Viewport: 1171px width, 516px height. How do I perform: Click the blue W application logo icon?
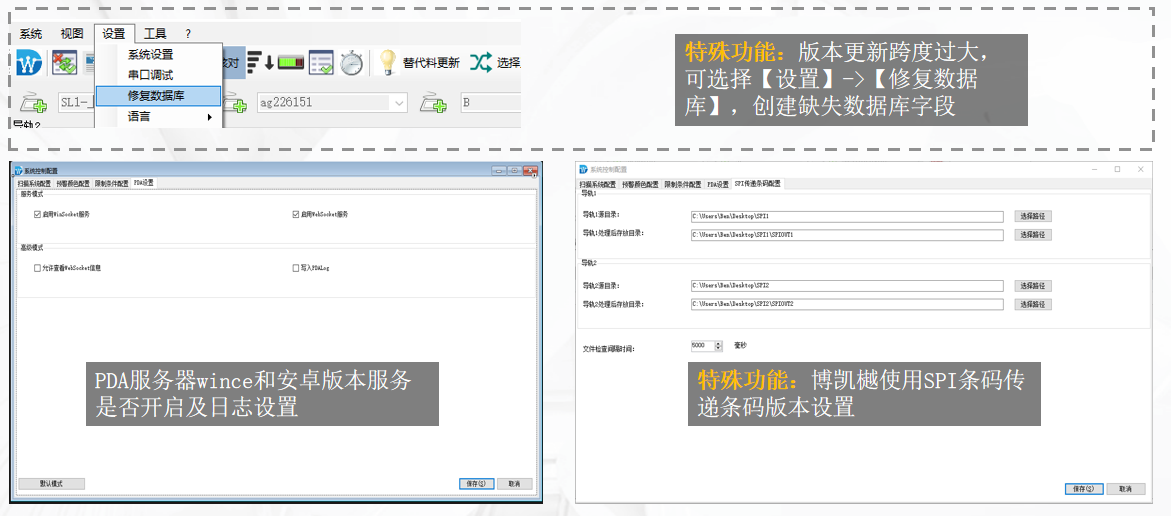pyautogui.click(x=28, y=63)
